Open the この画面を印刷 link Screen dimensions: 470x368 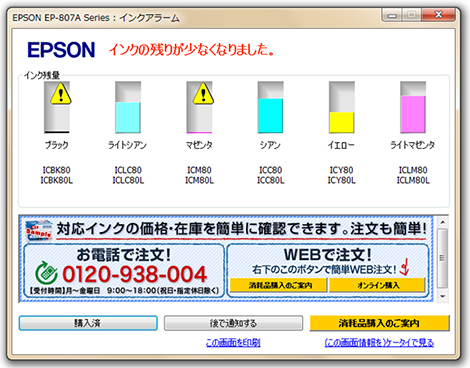pos(233,343)
